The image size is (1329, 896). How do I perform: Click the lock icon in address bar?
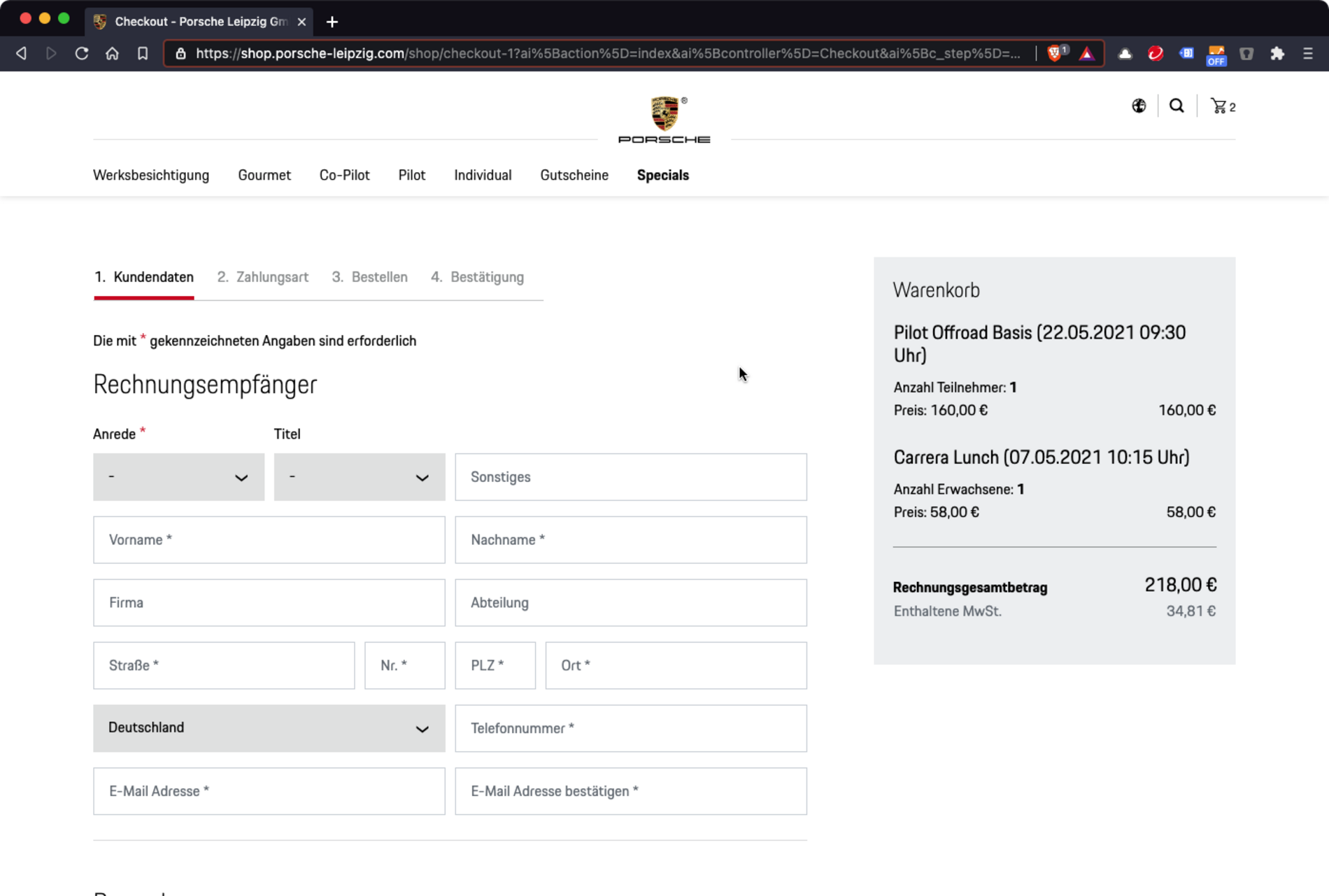(x=180, y=53)
